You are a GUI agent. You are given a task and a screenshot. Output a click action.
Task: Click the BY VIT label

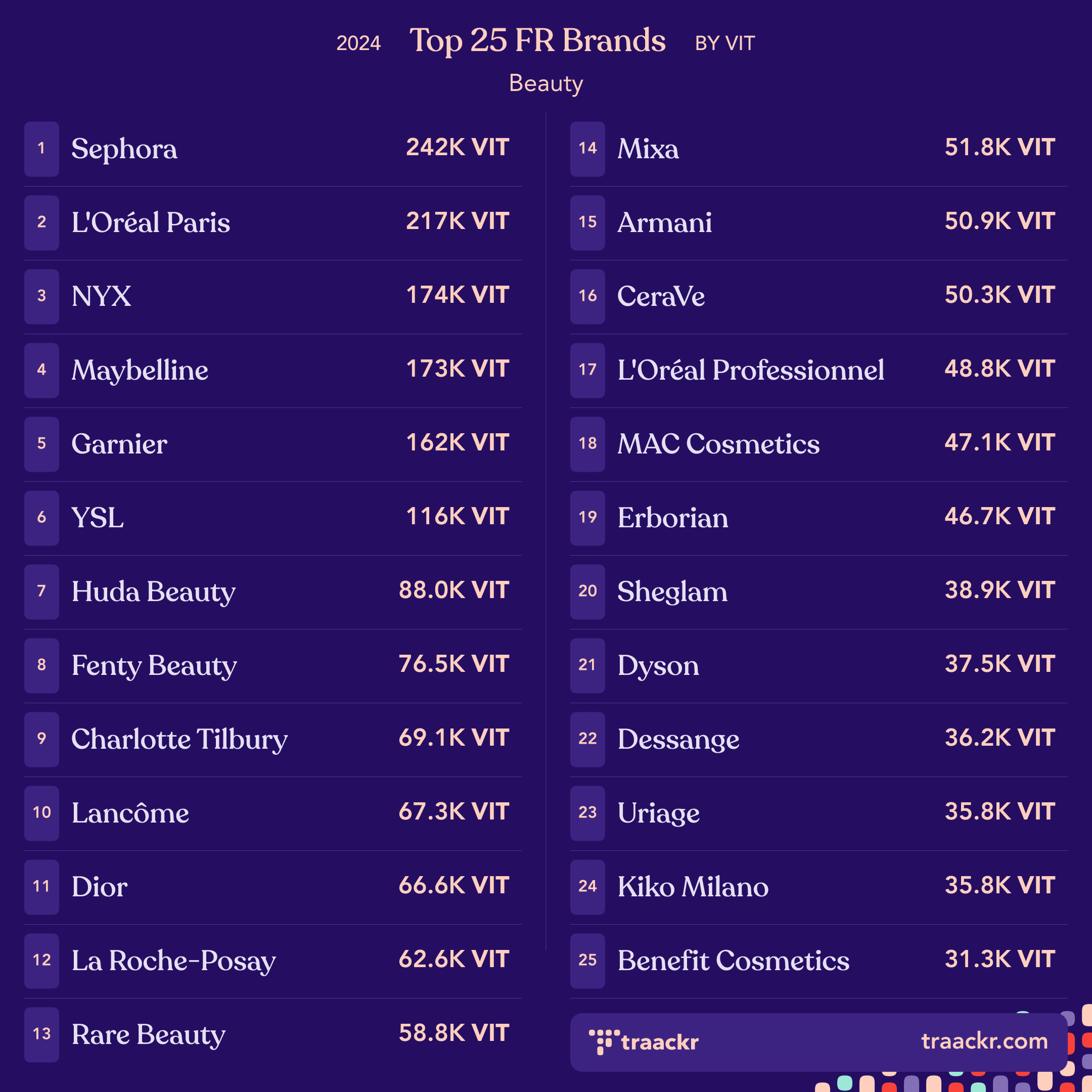[724, 43]
